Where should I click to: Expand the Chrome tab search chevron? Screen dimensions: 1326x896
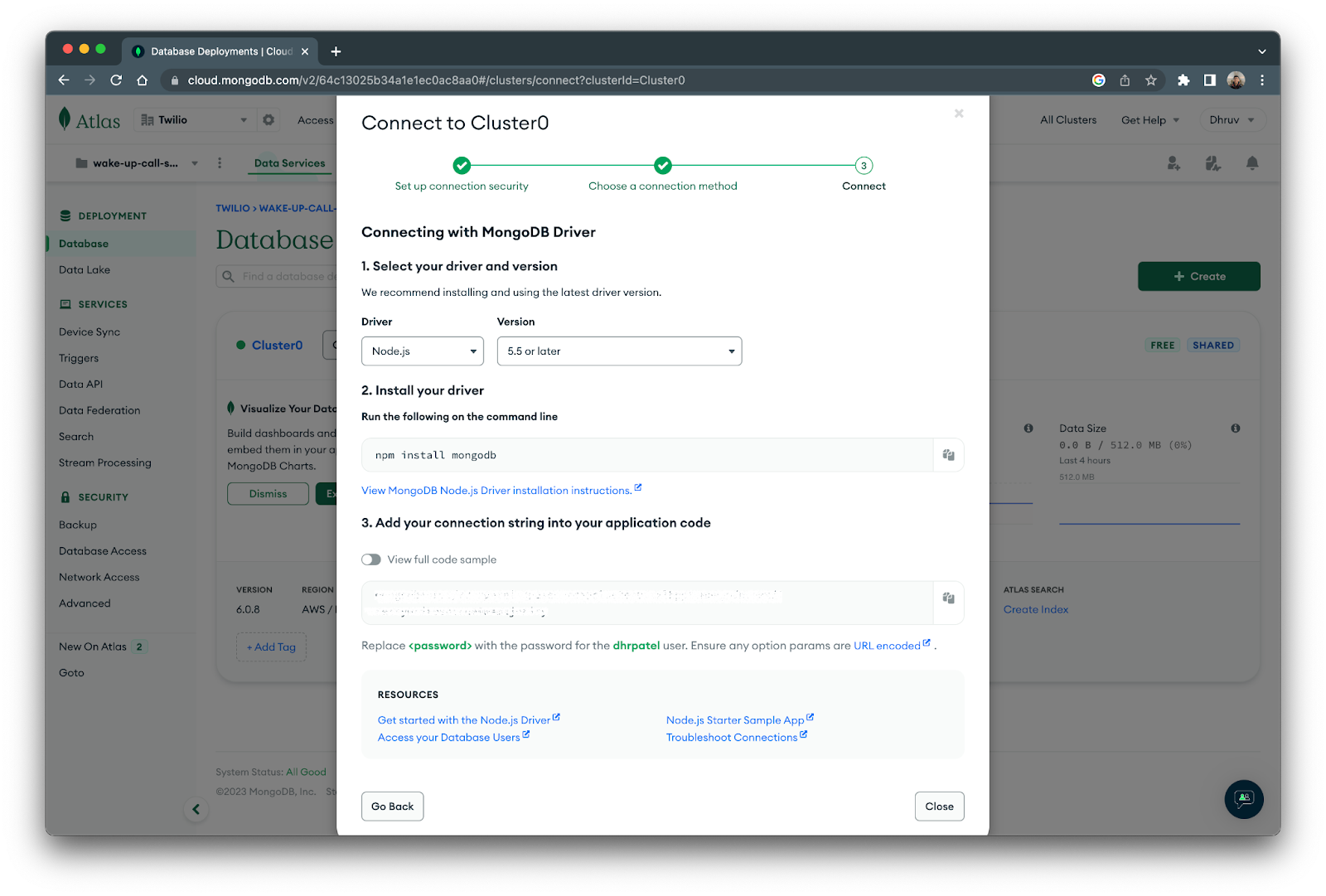pyautogui.click(x=1262, y=51)
